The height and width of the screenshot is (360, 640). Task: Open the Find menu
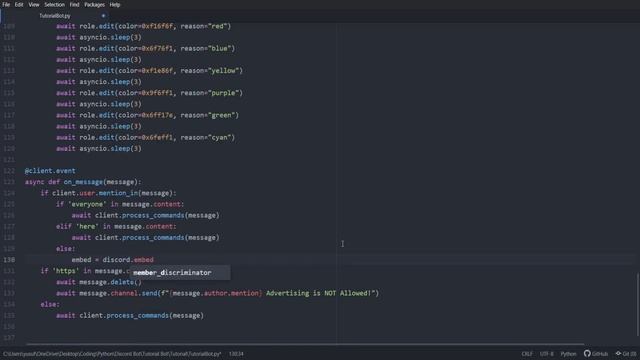74,4
